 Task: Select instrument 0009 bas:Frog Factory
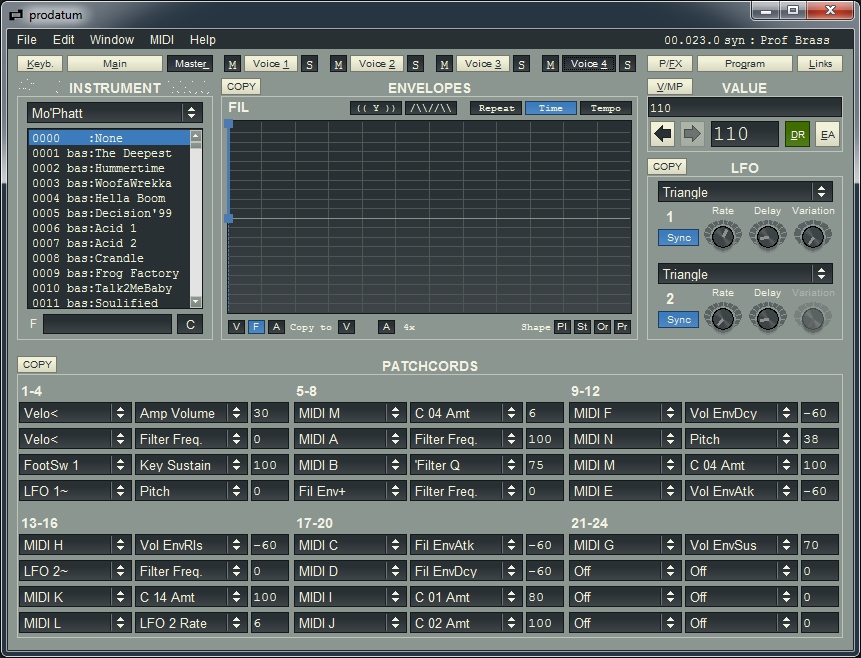coord(110,273)
